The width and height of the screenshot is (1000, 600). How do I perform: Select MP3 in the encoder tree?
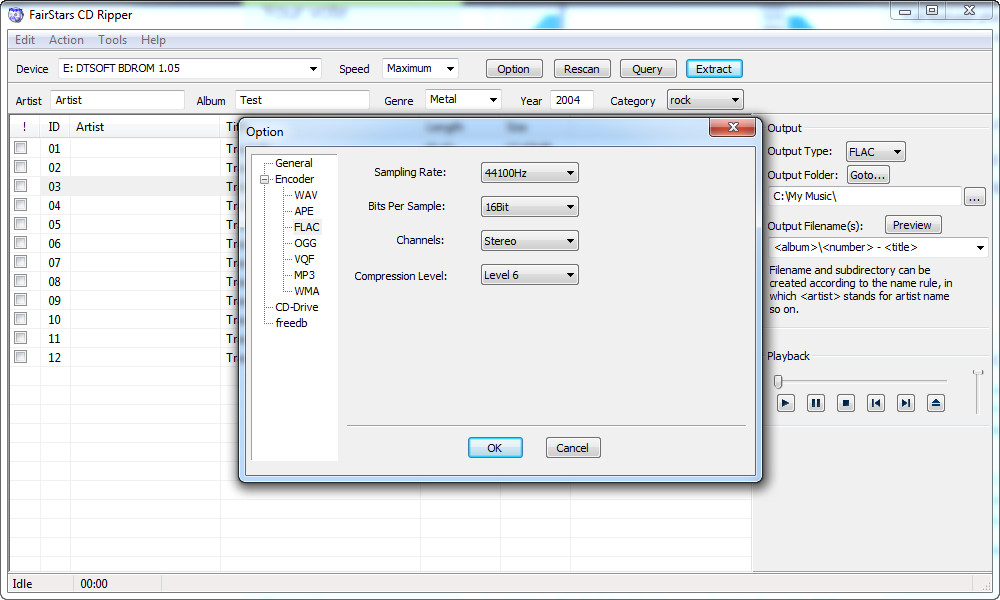pyautogui.click(x=304, y=275)
